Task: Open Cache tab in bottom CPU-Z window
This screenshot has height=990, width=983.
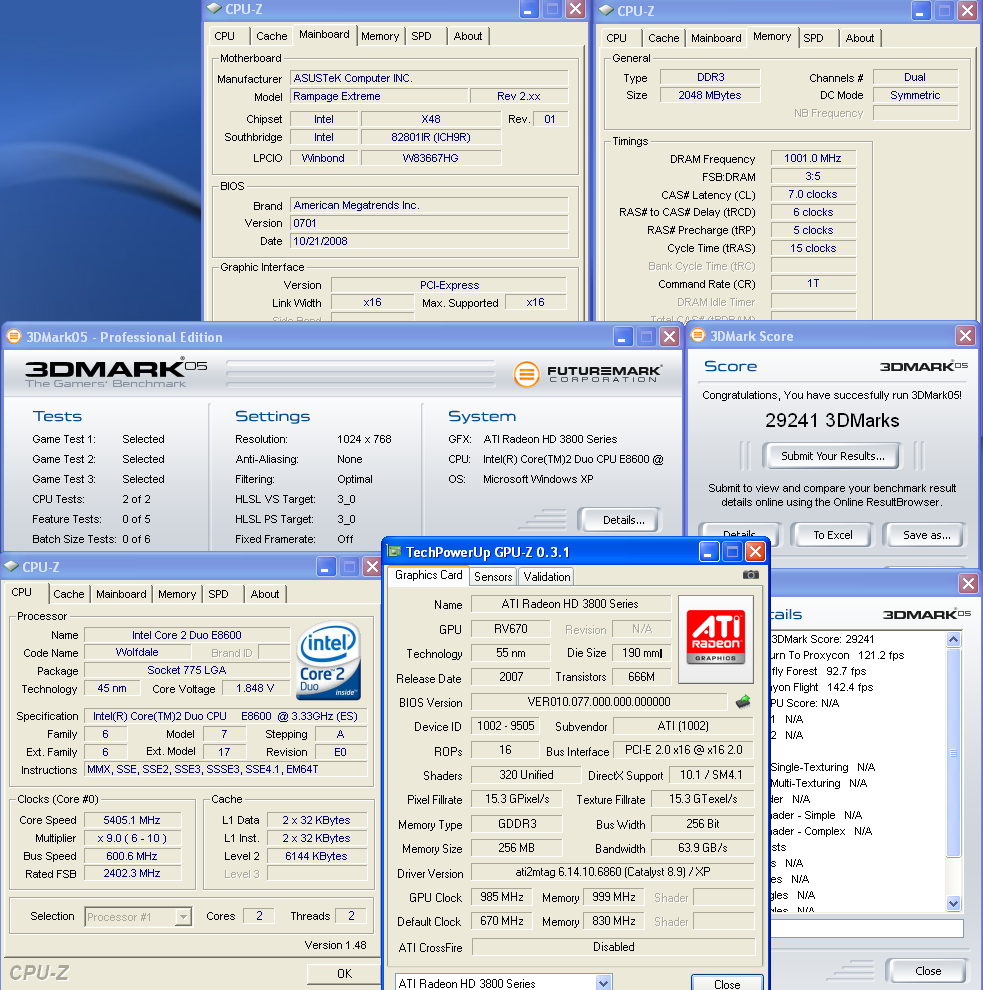Action: 69,594
